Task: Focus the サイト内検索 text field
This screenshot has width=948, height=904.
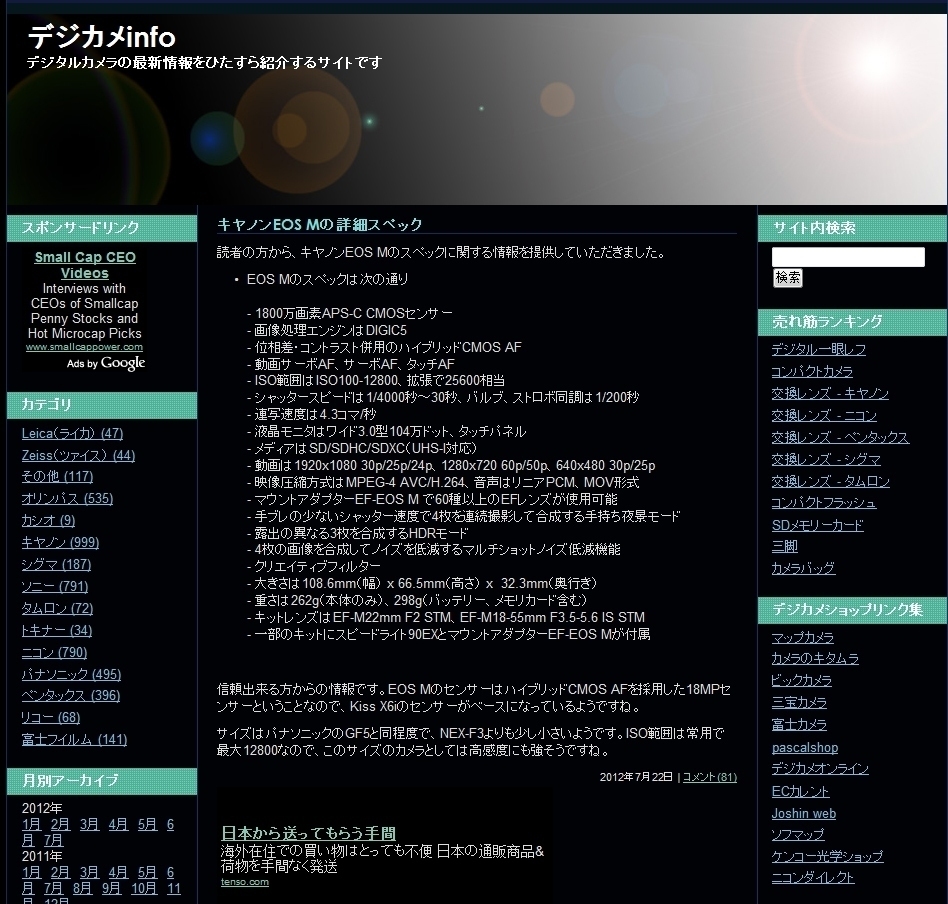Action: point(848,257)
